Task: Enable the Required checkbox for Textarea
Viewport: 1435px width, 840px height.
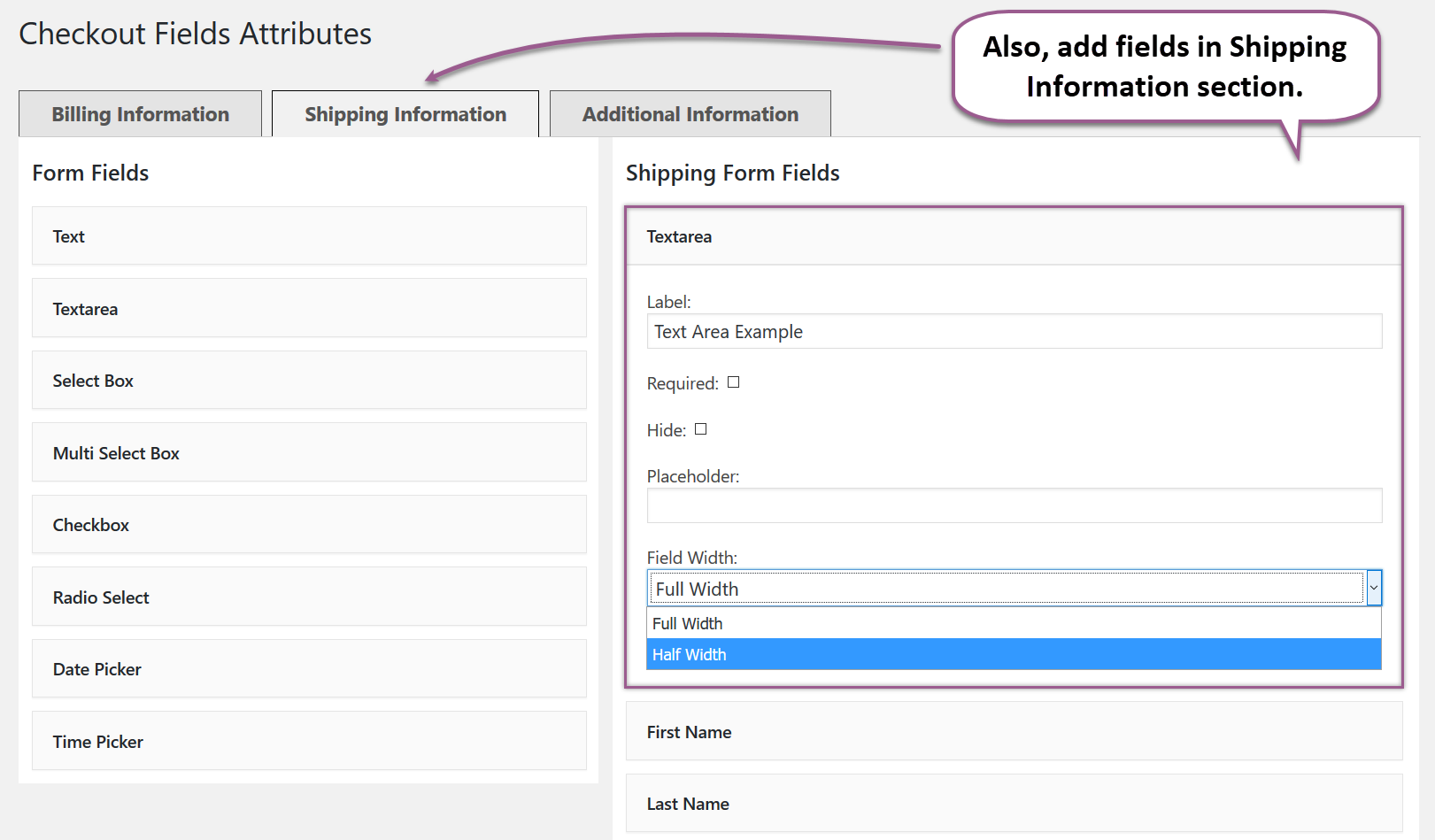Action: coord(734,382)
